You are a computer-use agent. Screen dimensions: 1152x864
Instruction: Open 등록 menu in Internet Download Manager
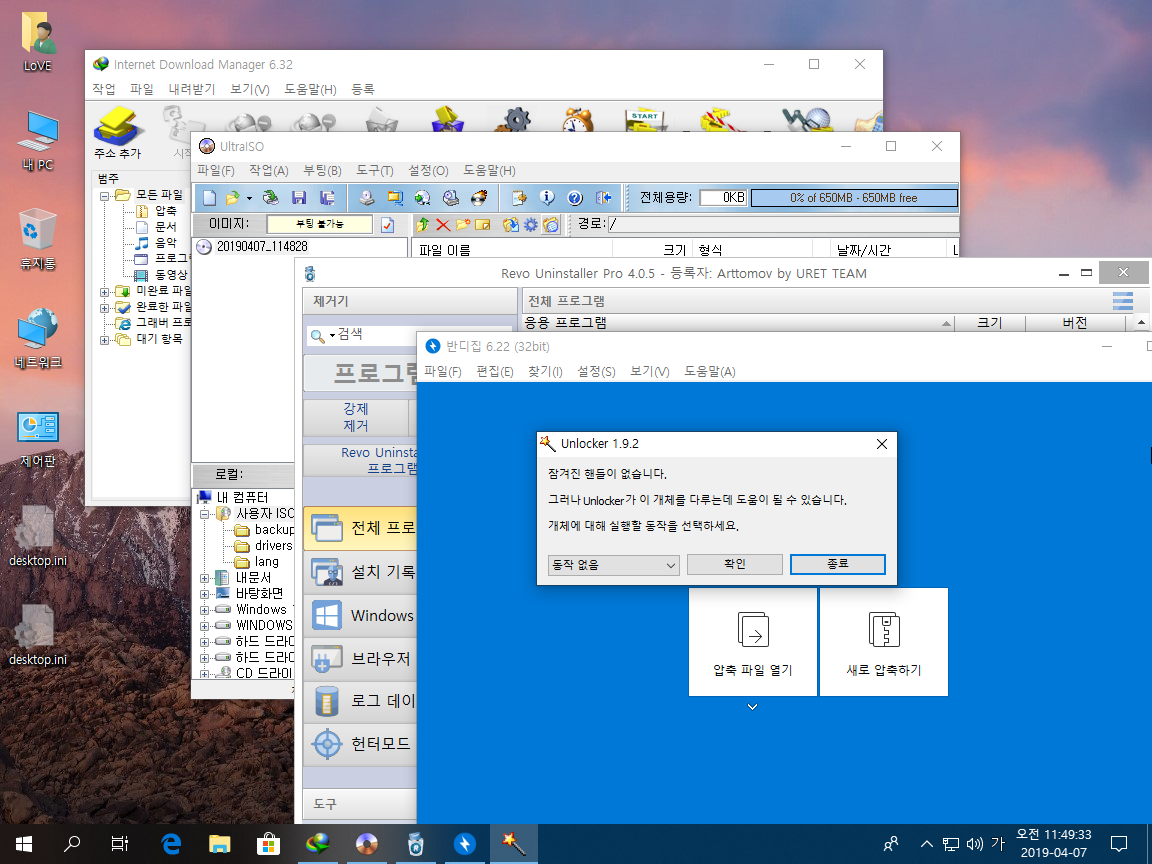point(363,89)
